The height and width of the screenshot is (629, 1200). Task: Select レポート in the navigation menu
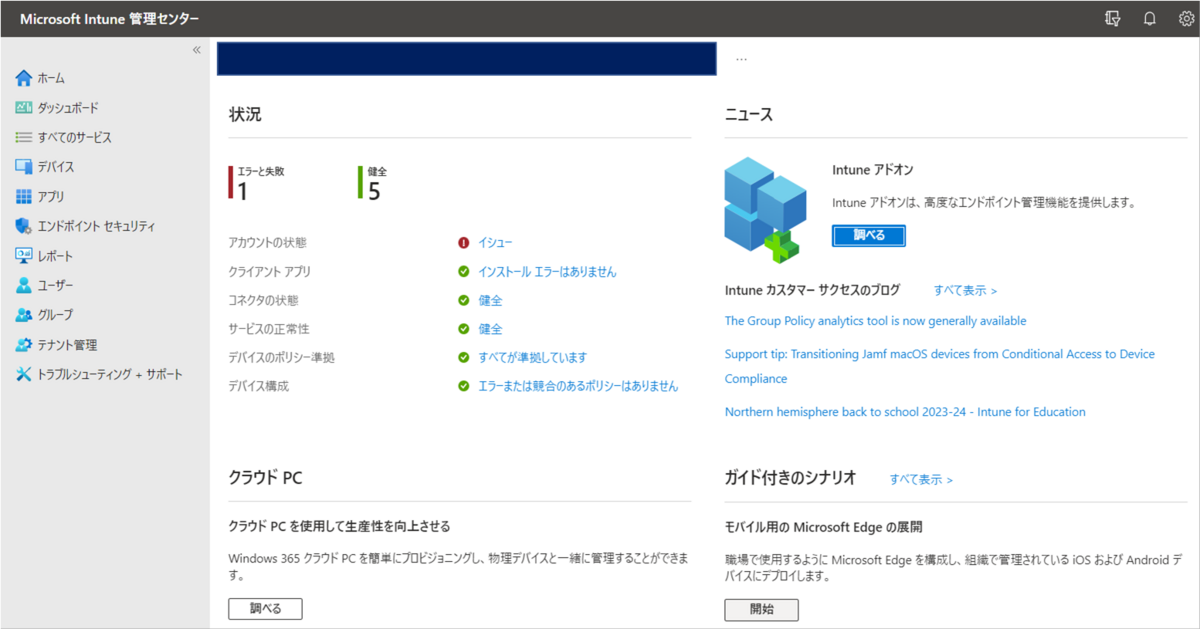coord(55,256)
